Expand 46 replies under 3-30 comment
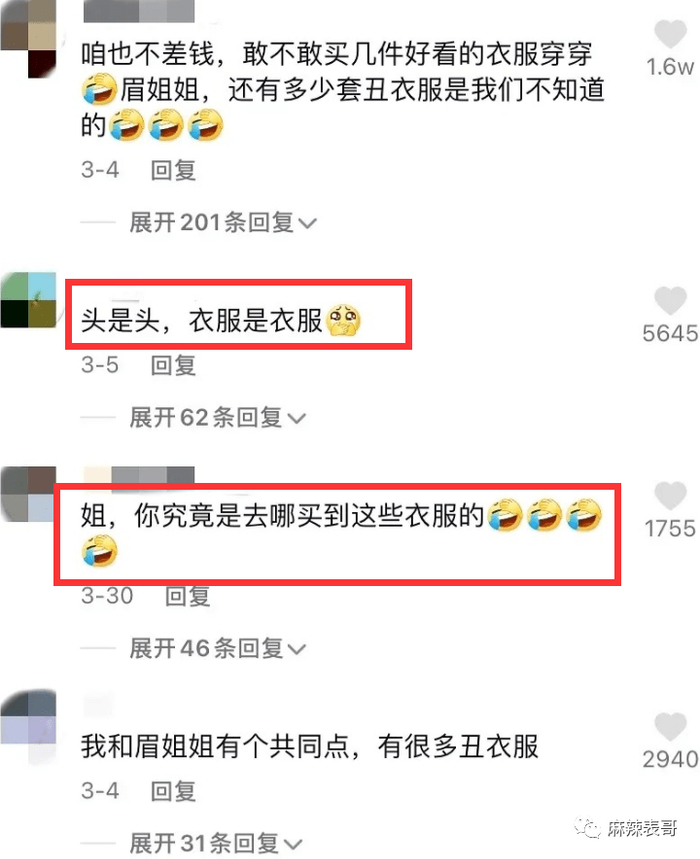Viewport: 700px width, 859px height. [x=217, y=648]
